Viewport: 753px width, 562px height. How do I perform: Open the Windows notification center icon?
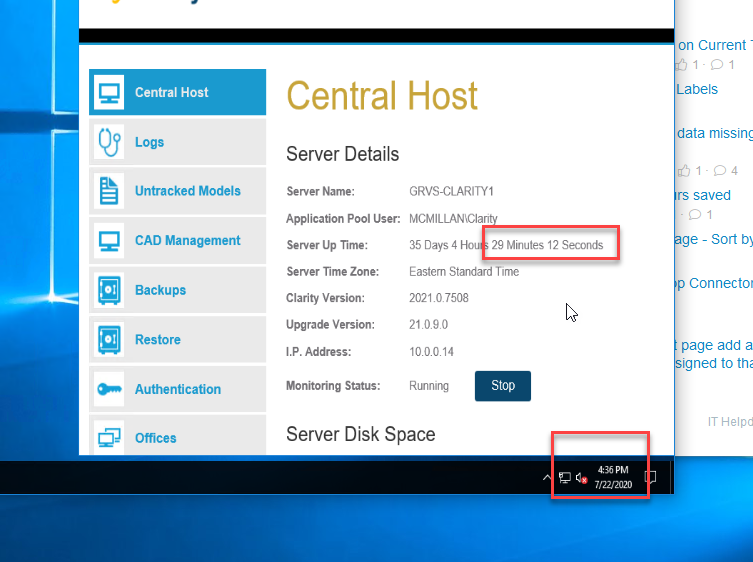point(650,478)
